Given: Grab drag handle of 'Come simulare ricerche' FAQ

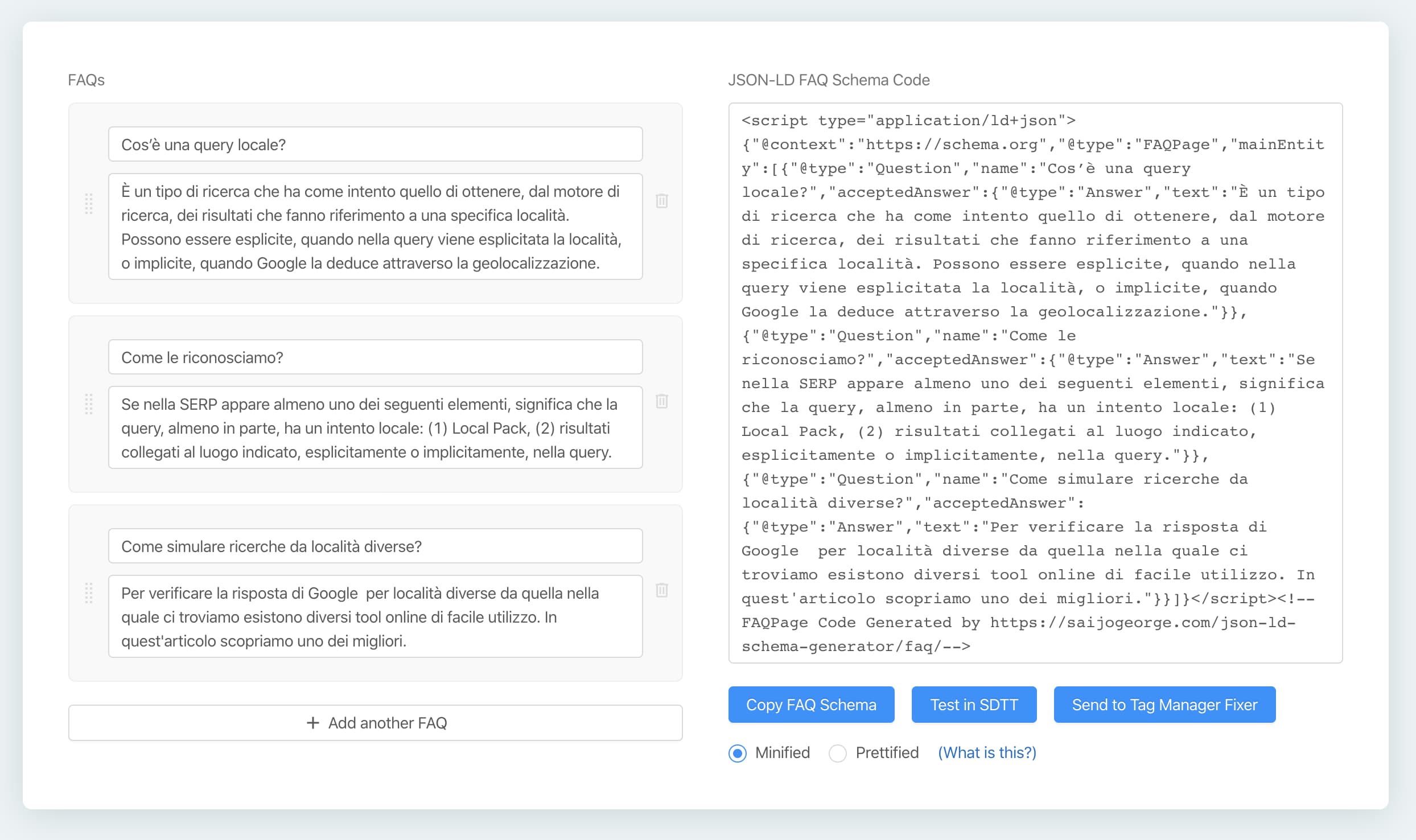Looking at the screenshot, I should click(x=89, y=592).
